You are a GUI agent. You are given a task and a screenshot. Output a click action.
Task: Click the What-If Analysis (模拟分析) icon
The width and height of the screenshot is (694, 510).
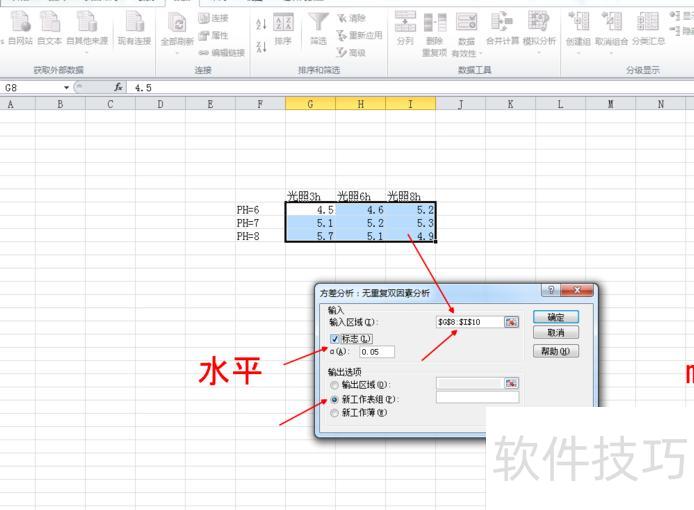[x=539, y=22]
